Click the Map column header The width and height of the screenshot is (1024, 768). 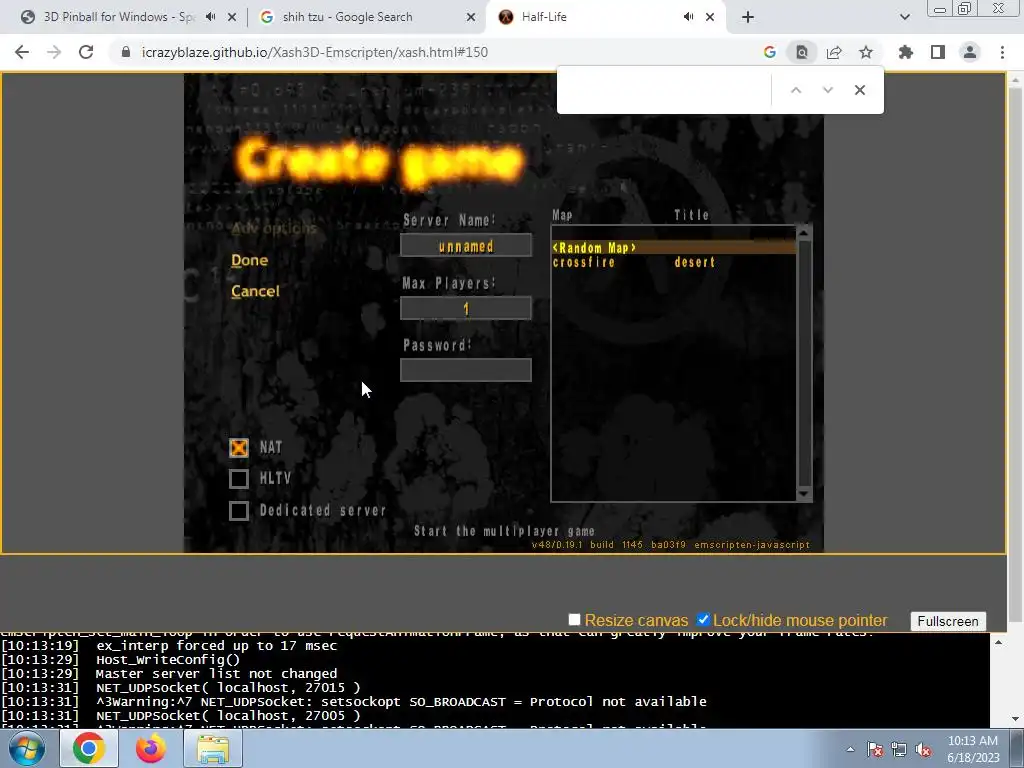[562, 215]
